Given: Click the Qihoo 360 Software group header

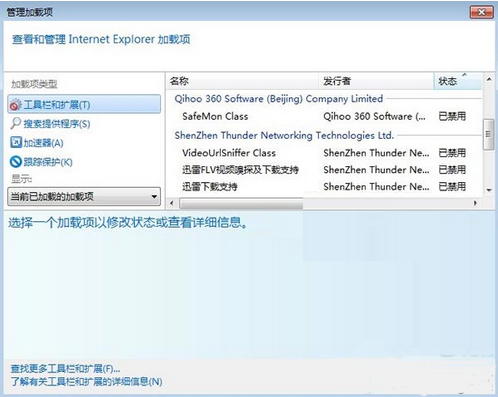Looking at the screenshot, I should [x=279, y=99].
